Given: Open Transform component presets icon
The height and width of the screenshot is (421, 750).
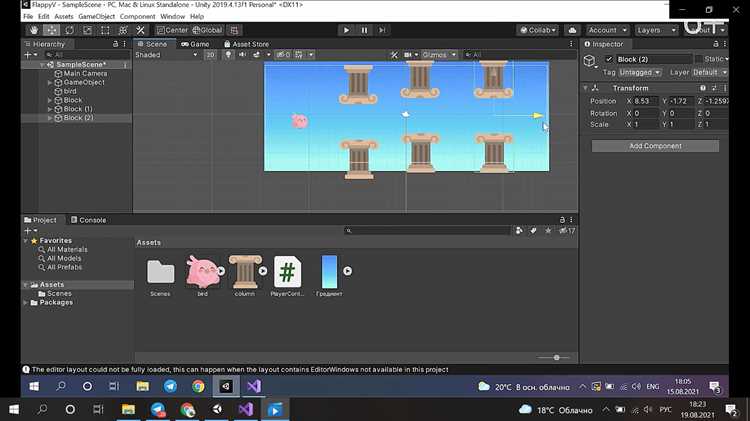Looking at the screenshot, I should tap(714, 88).
